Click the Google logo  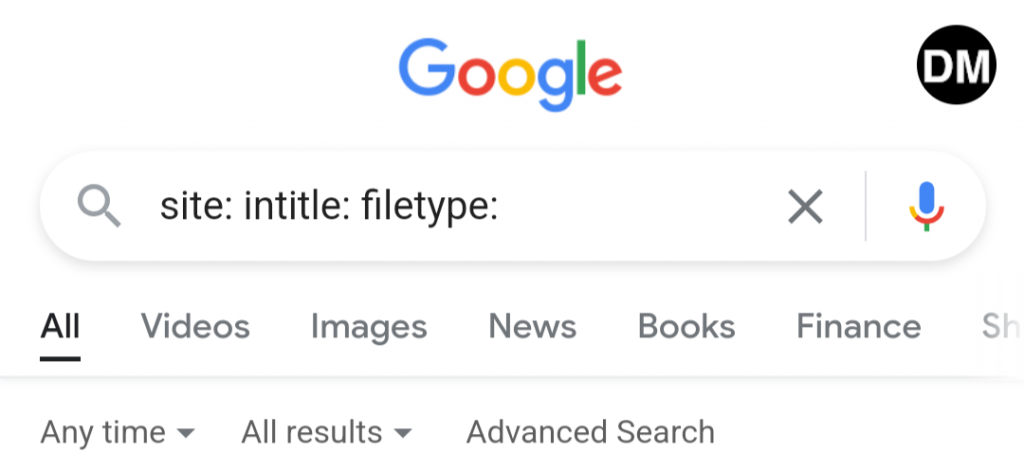(510, 73)
